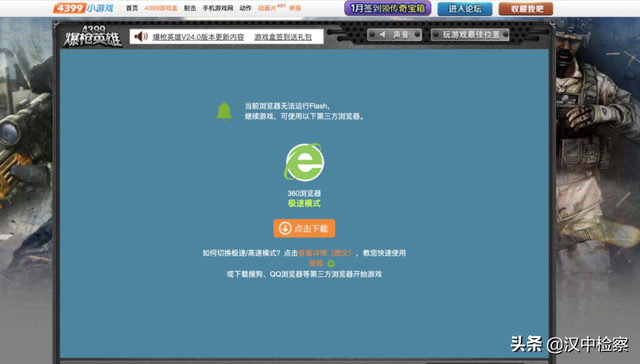
Task: Open 动画片 navigation link
Action: (x=267, y=8)
